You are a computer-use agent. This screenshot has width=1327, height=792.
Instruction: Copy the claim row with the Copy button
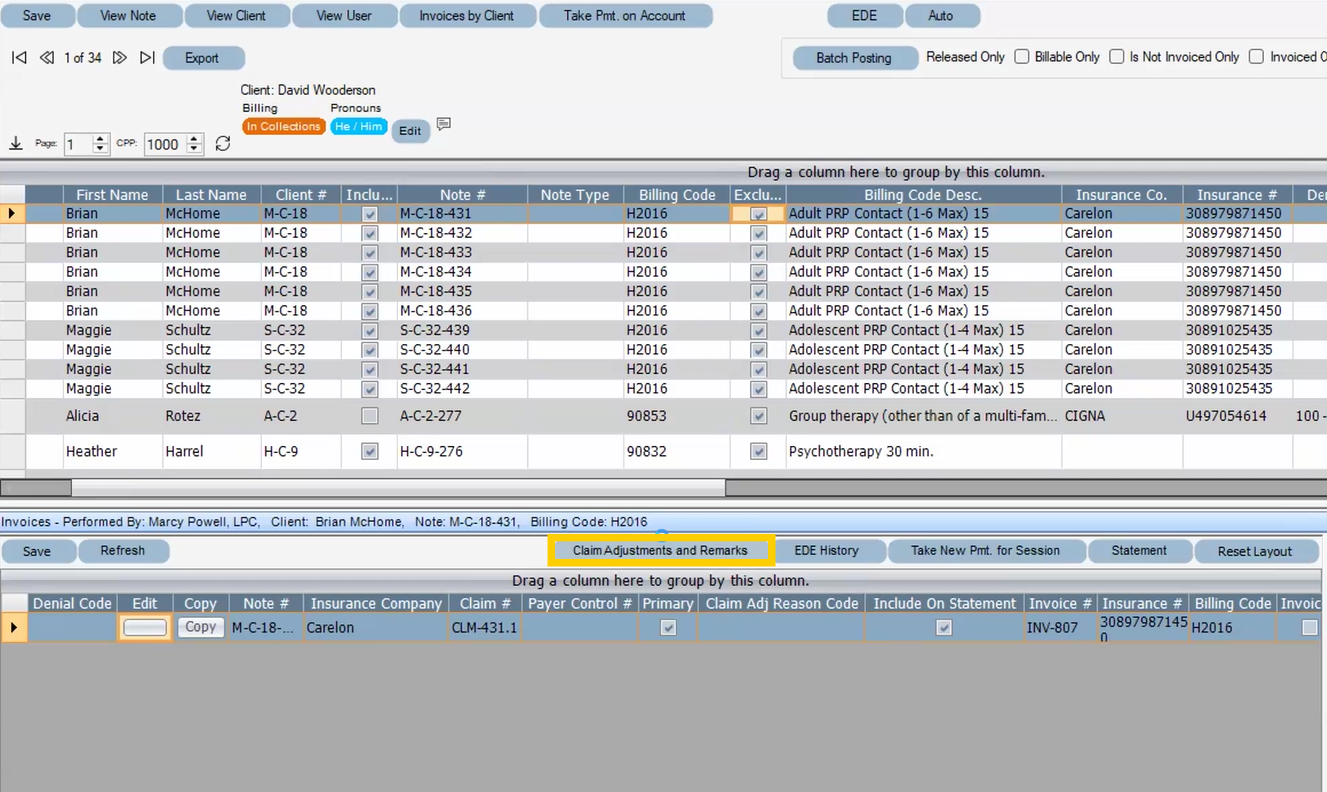(x=199, y=626)
